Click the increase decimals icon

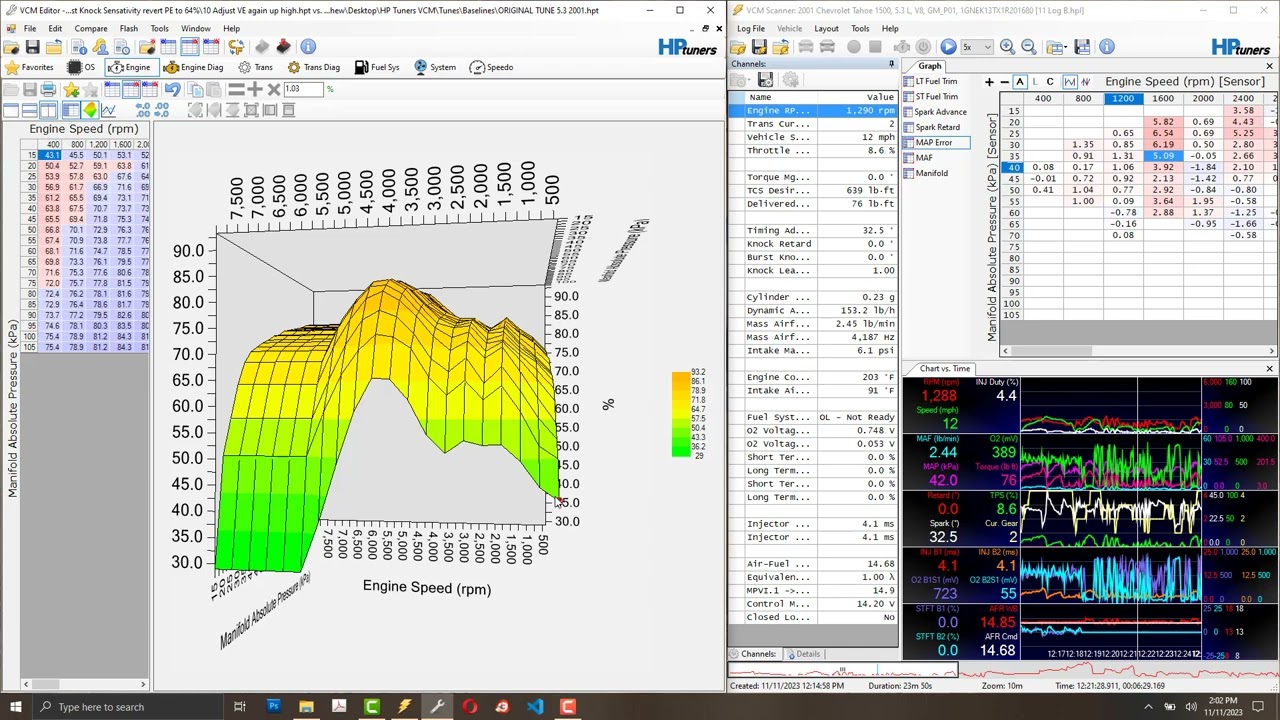(x=143, y=110)
